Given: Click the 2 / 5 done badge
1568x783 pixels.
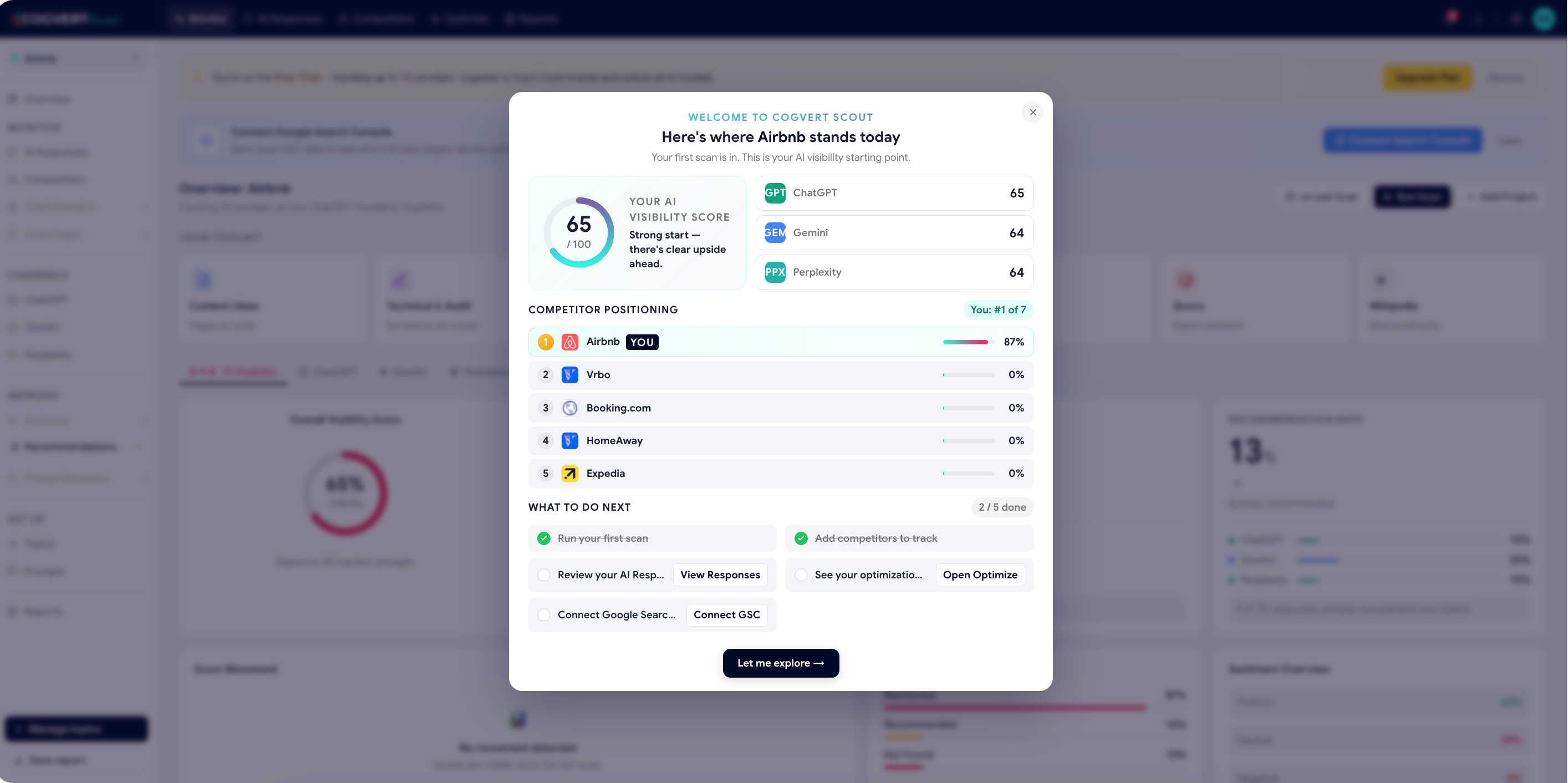Looking at the screenshot, I should click(x=1002, y=507).
